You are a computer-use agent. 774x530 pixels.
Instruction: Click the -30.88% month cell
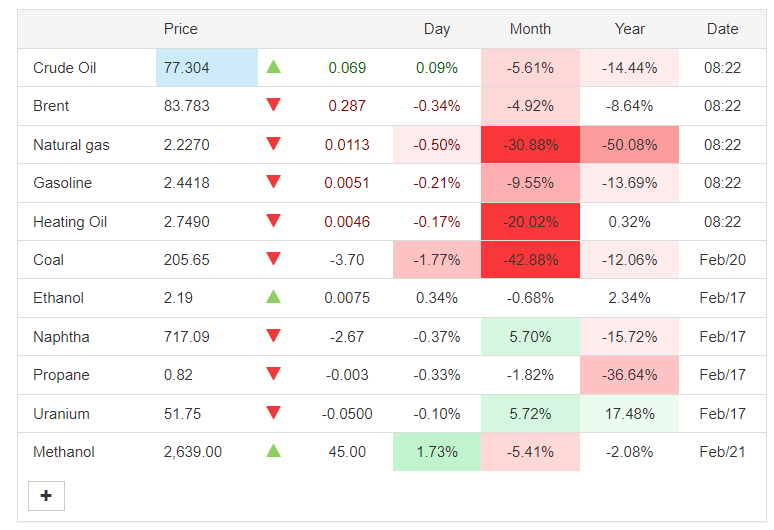(x=530, y=145)
